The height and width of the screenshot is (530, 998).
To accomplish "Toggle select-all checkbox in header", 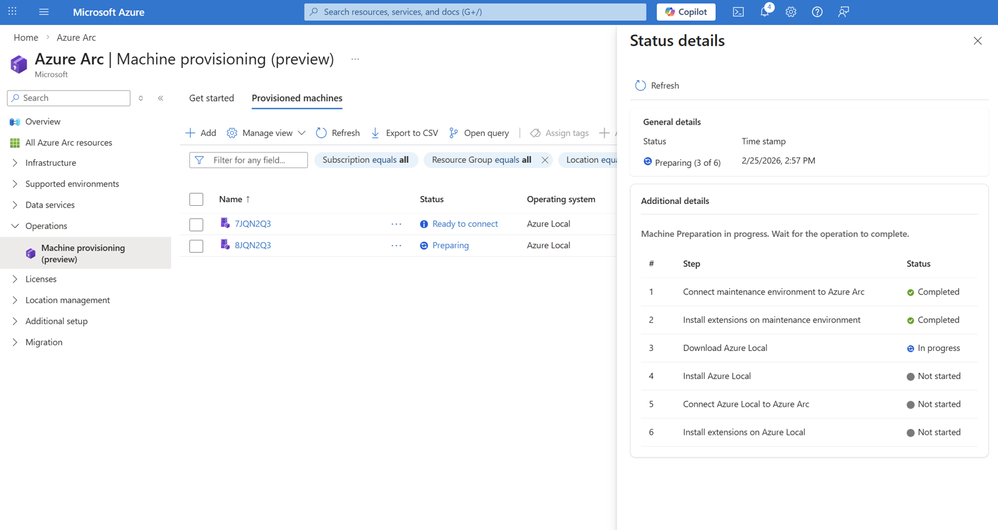I will (x=196, y=199).
